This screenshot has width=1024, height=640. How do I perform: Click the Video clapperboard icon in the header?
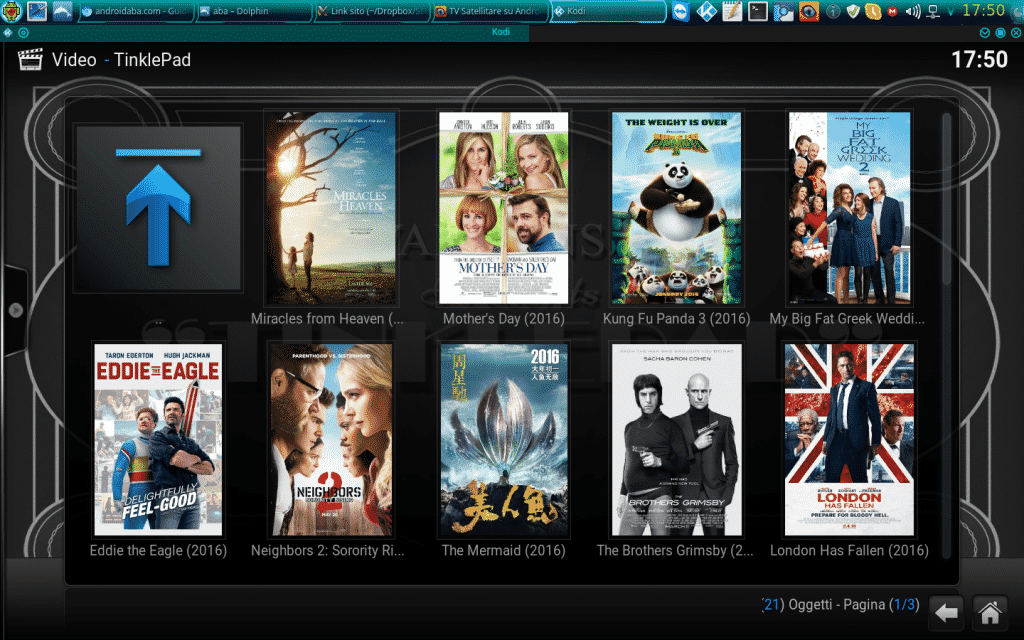point(30,59)
